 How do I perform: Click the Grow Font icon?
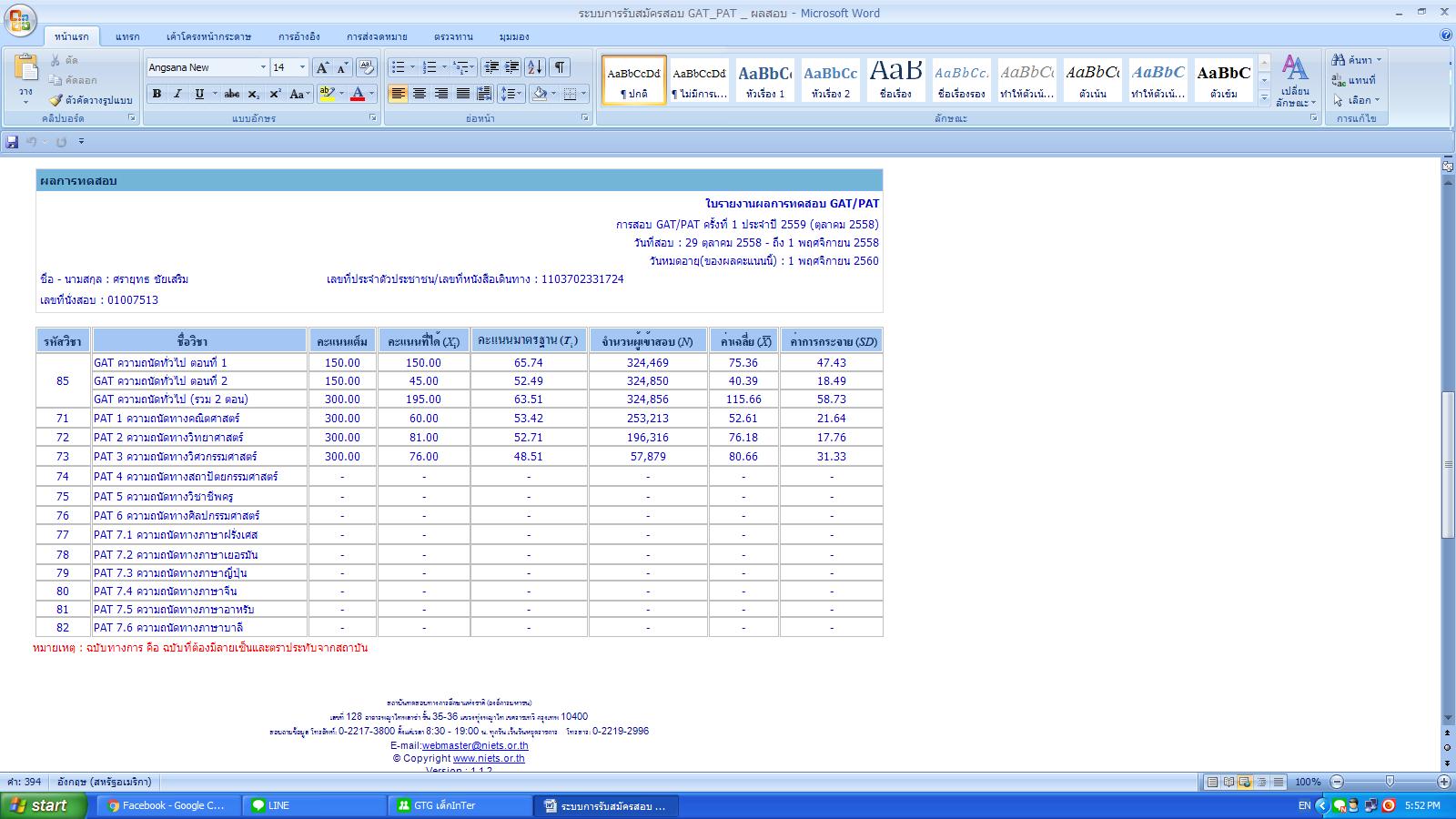pyautogui.click(x=322, y=67)
